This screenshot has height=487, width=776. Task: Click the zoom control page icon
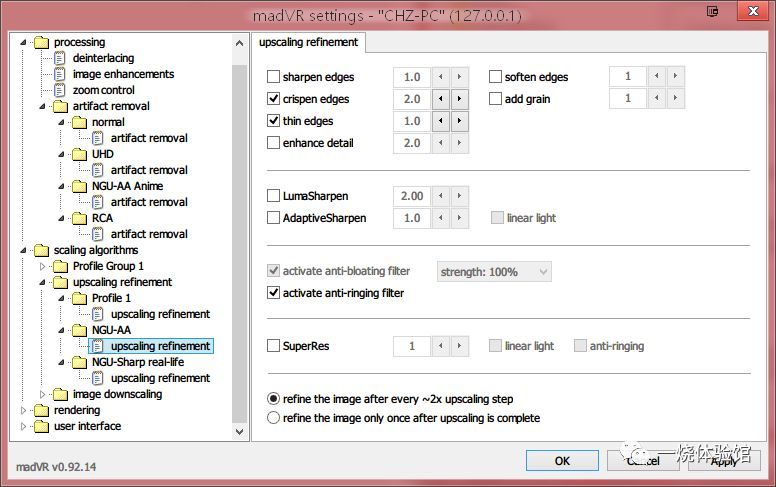pyautogui.click(x=59, y=90)
